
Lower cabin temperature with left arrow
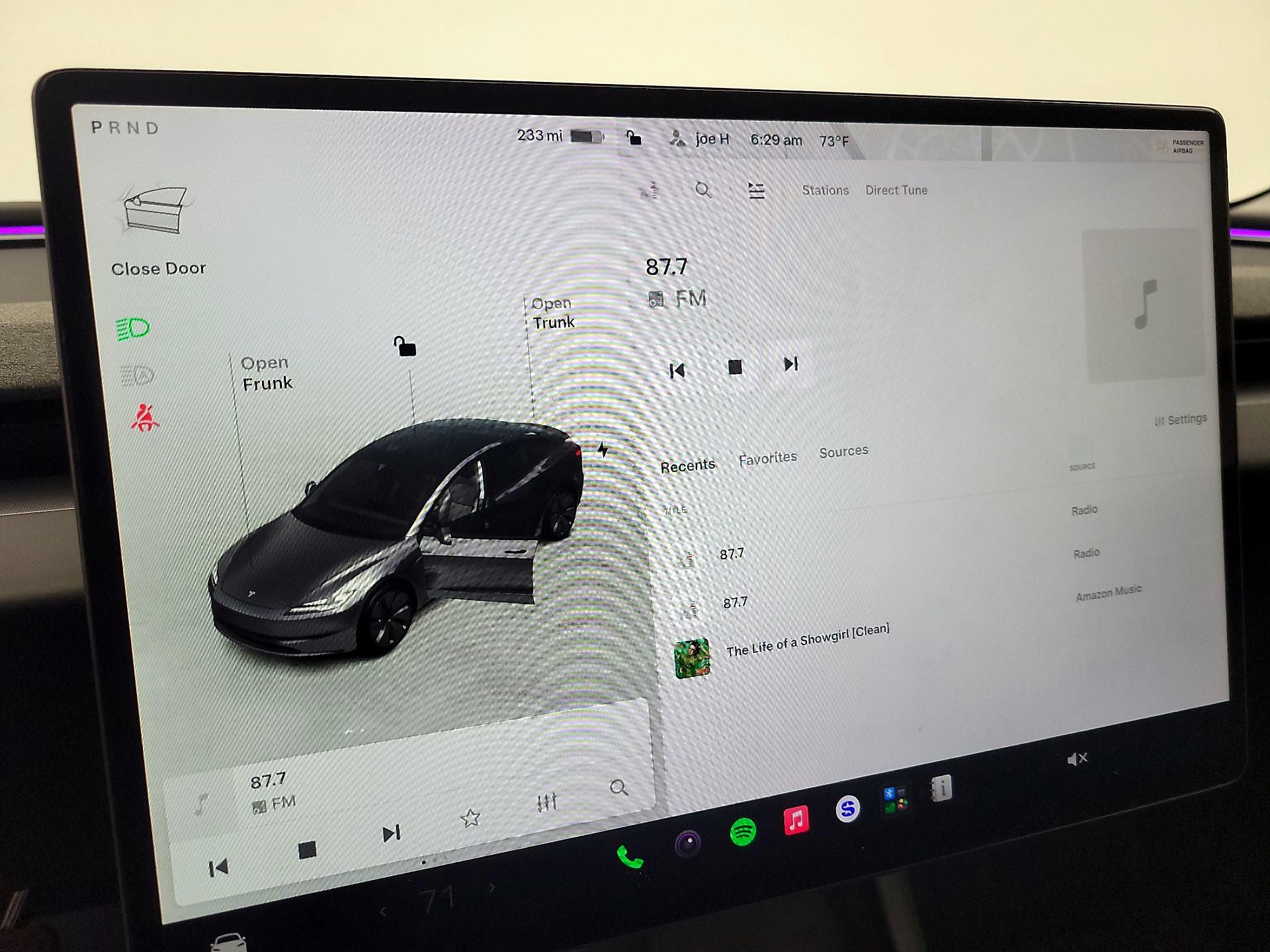click(383, 912)
